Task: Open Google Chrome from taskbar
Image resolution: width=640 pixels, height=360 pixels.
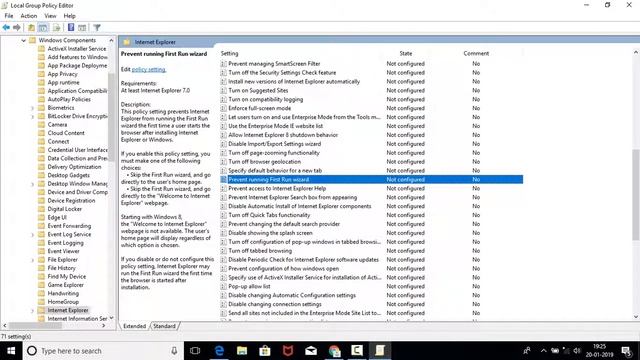Action: (x=334, y=351)
